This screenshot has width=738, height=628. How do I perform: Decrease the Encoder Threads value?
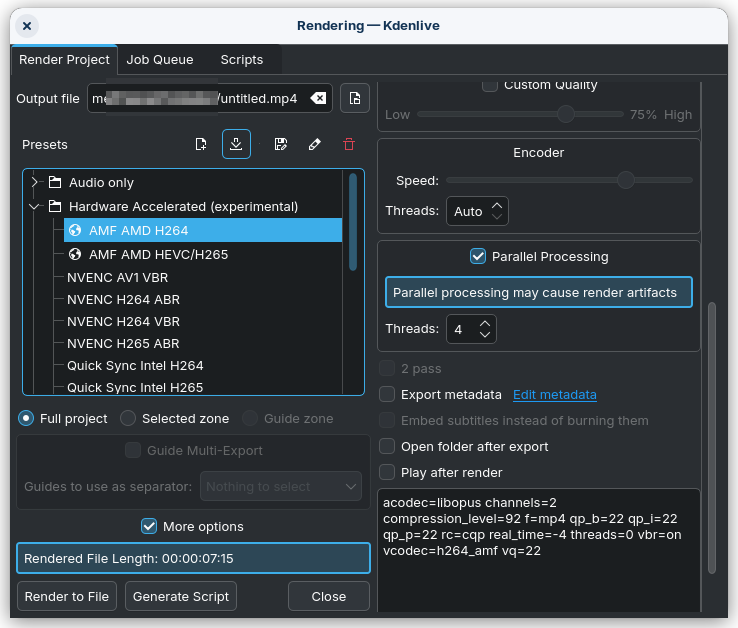pyautogui.click(x=497, y=217)
